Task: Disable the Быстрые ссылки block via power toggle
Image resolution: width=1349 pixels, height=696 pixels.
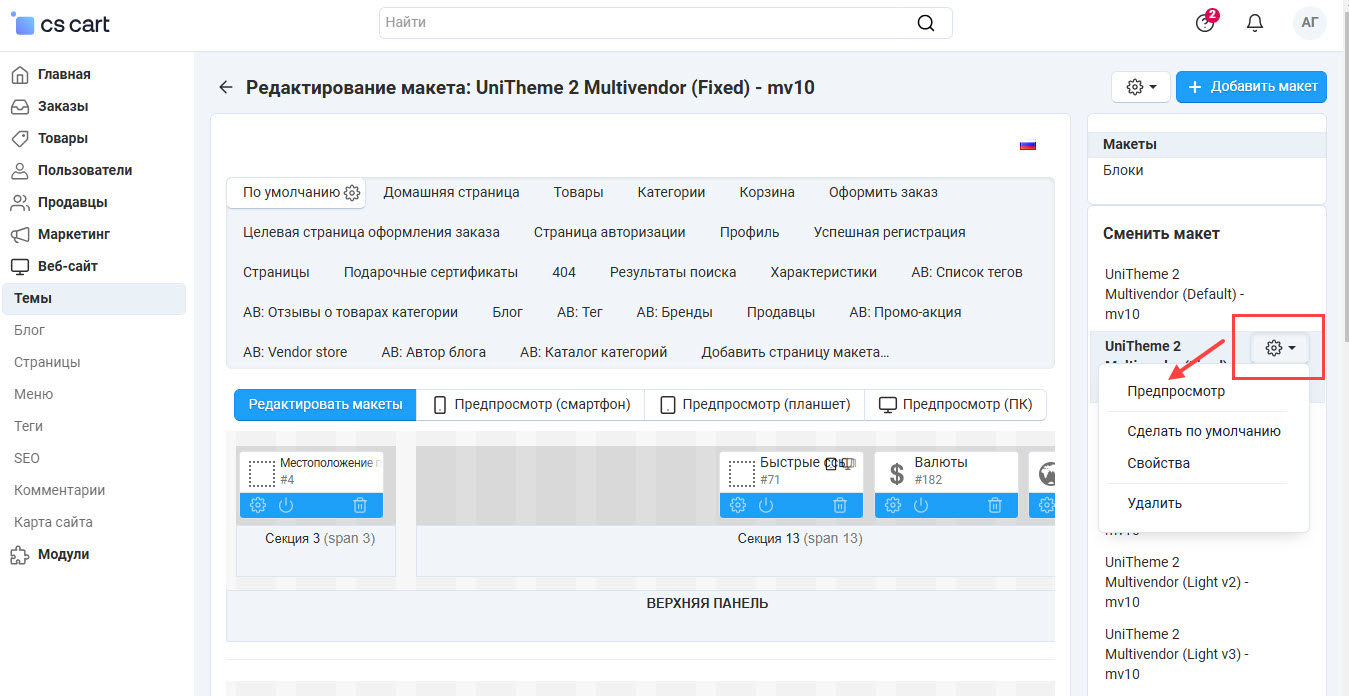Action: (766, 505)
